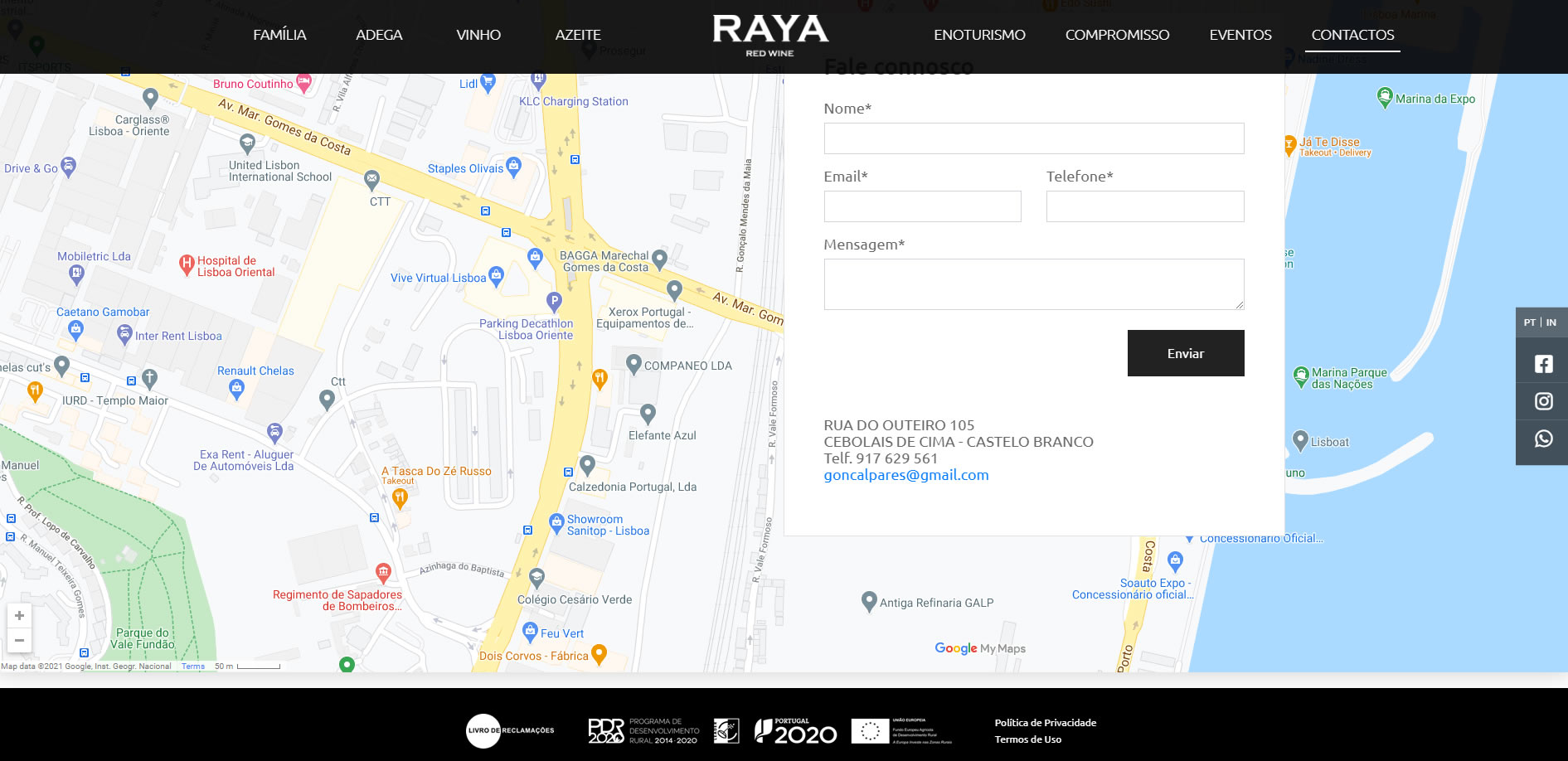The height and width of the screenshot is (761, 1568).
Task: Focus the Email input field
Action: pyautogui.click(x=922, y=206)
